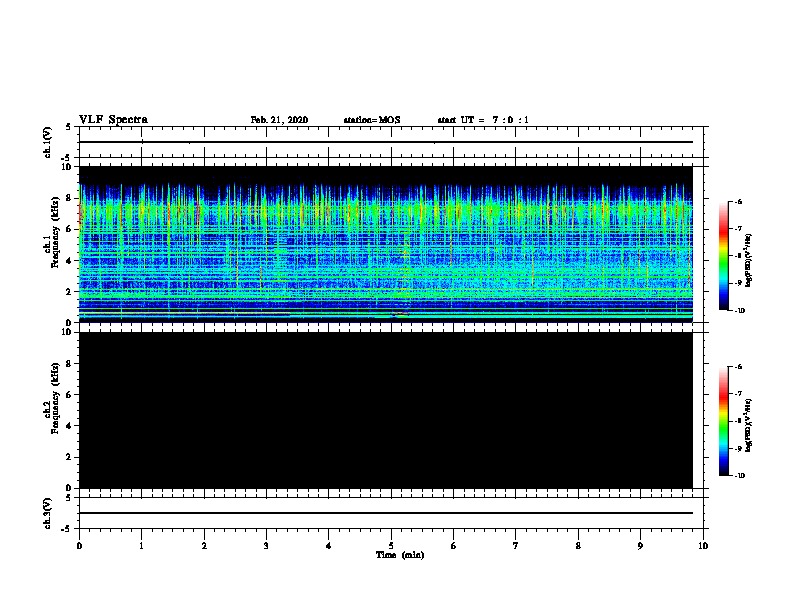Click the ch.2 color scale bar
Viewport: 792px width, 612px height.
tap(723, 421)
